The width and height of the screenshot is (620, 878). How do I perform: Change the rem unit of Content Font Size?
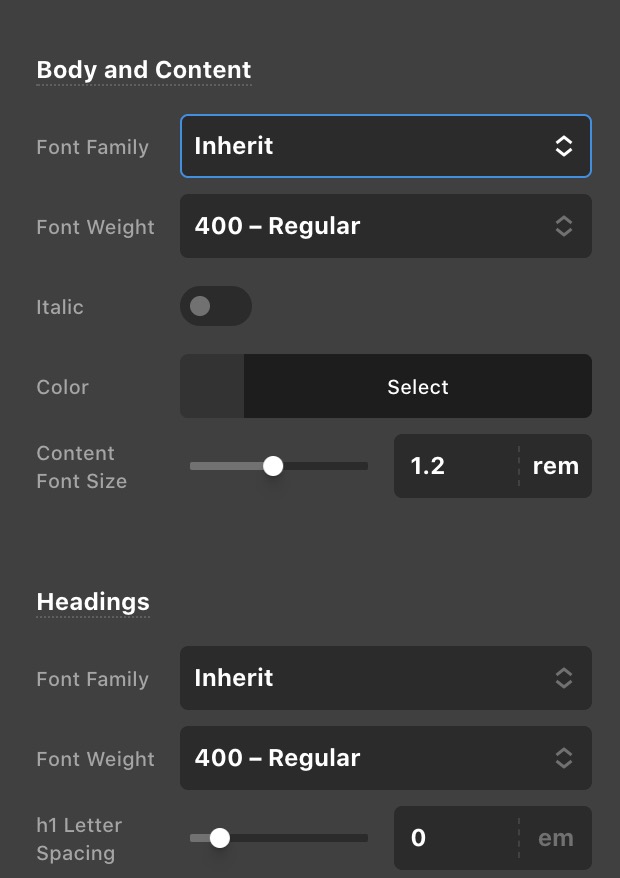coord(556,466)
